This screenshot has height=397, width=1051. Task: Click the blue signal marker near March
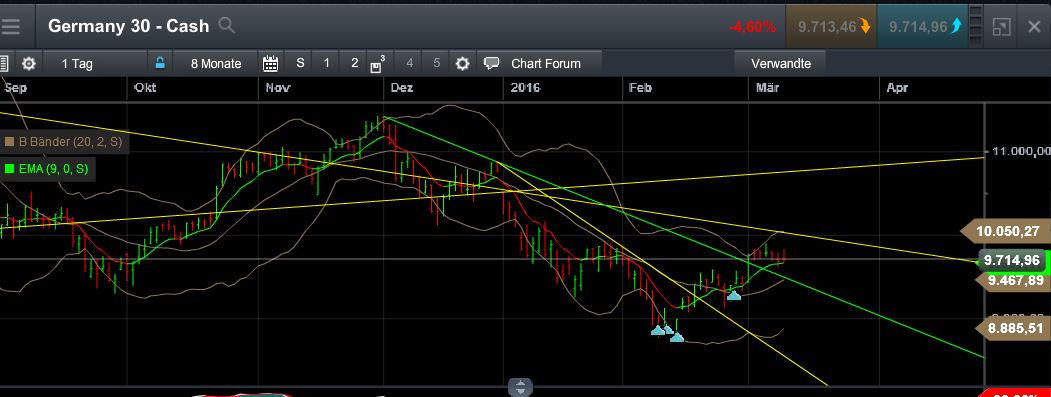(735, 295)
